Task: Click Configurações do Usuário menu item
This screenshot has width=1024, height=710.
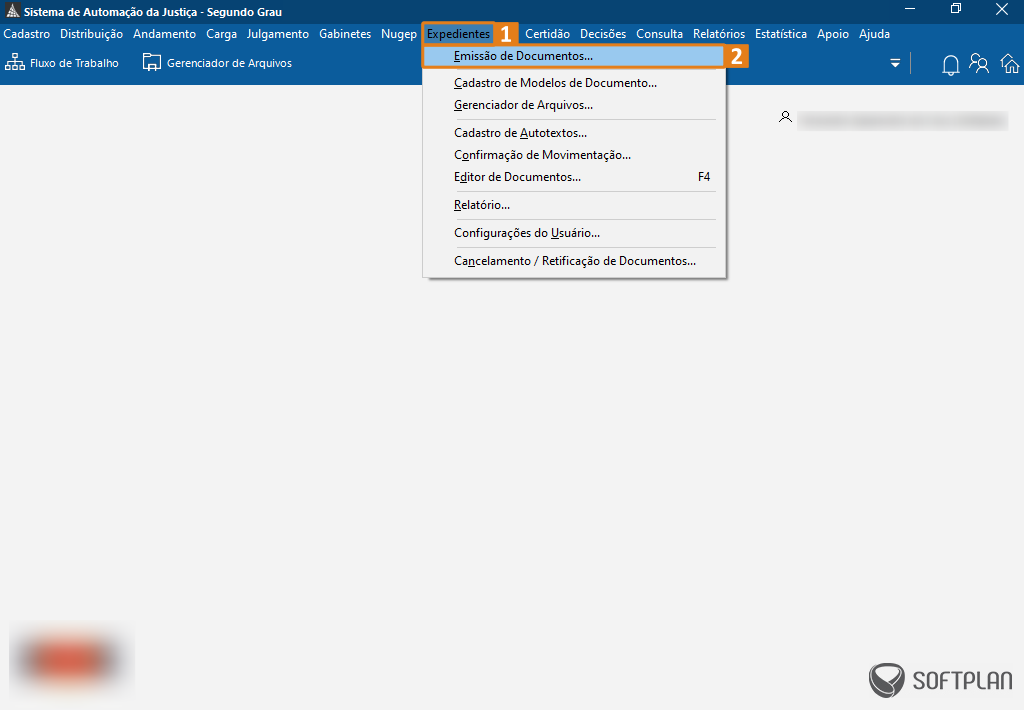Action: pos(527,233)
